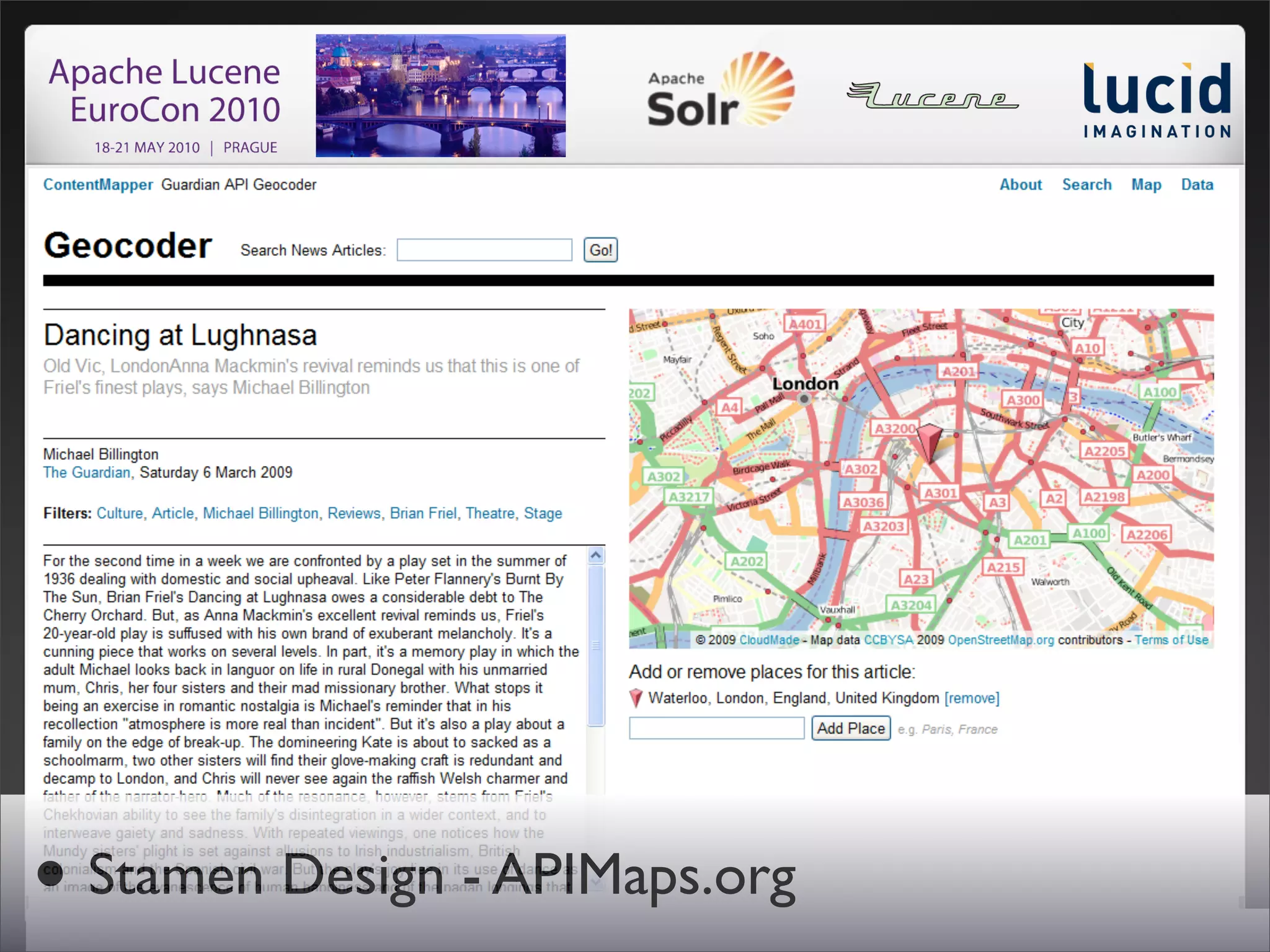Open the Search menu item
1270x952 pixels.
1086,185
